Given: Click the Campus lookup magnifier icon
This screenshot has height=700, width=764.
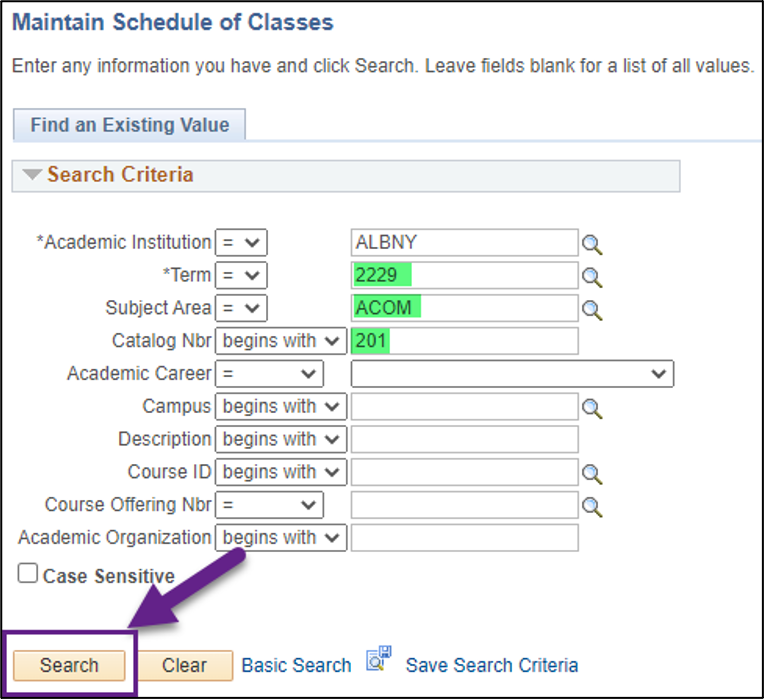Looking at the screenshot, I should [592, 408].
